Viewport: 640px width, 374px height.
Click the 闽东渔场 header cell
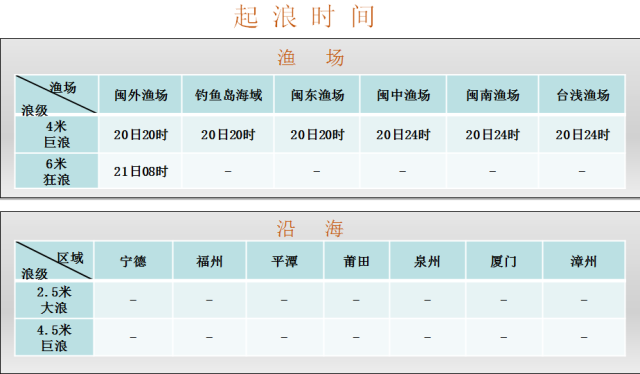(317, 95)
